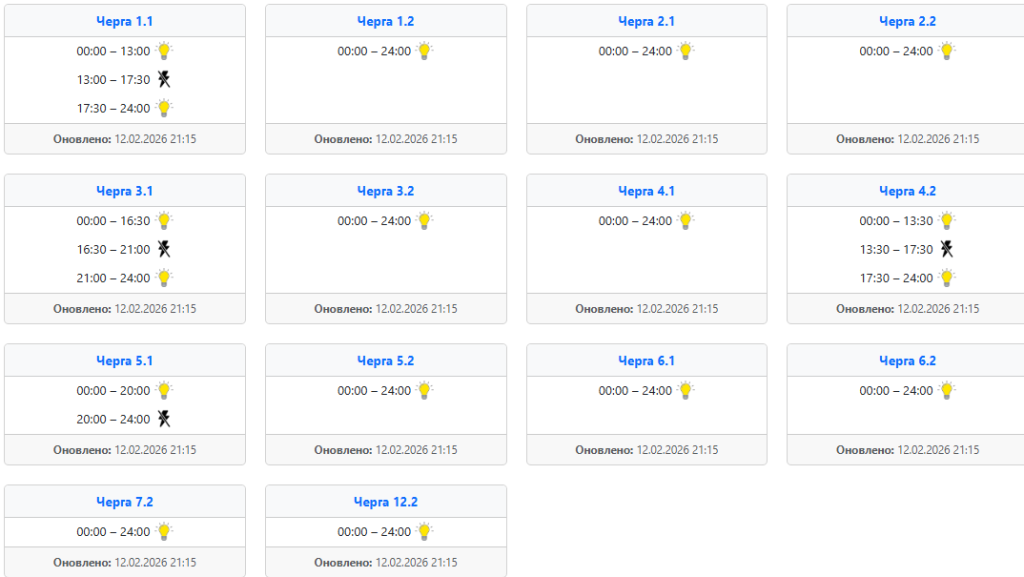Click the power-off icon for 16:30 – 21:00 in Черга 3.1
Image resolution: width=1024 pixels, height=577 pixels.
164,249
